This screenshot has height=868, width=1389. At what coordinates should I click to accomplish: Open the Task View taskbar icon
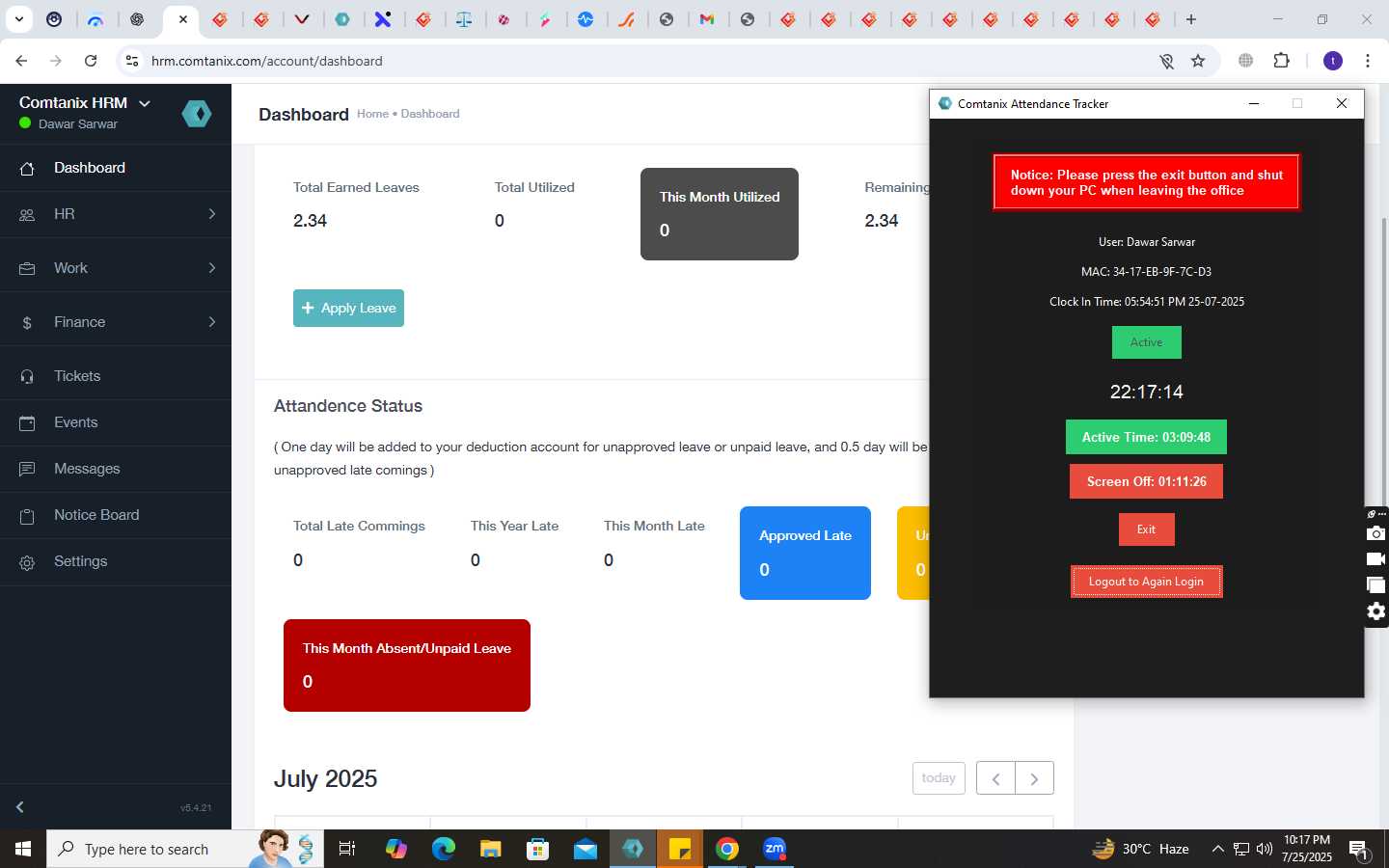tap(347, 849)
